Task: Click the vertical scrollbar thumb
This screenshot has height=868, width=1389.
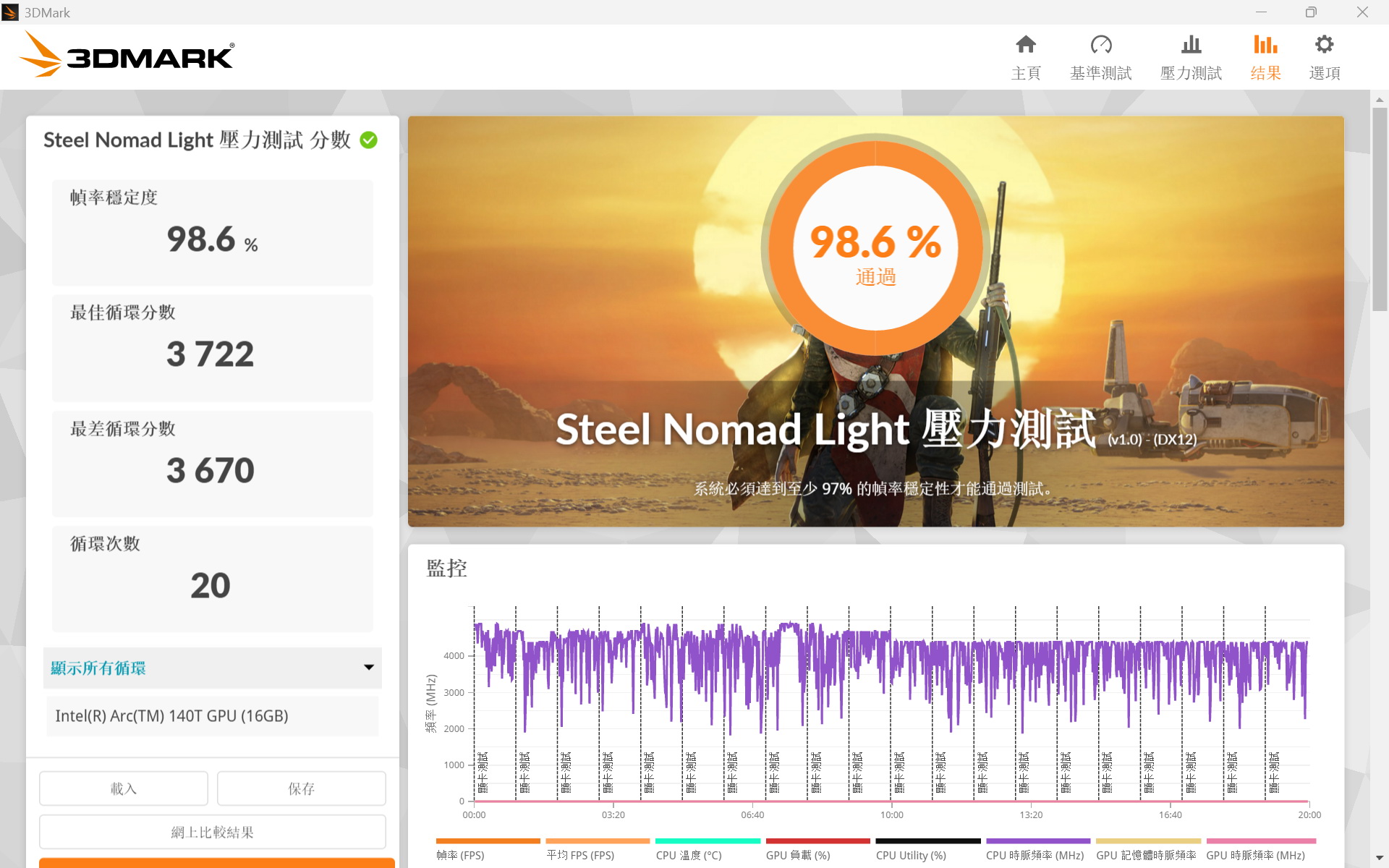Action: [x=1380, y=210]
